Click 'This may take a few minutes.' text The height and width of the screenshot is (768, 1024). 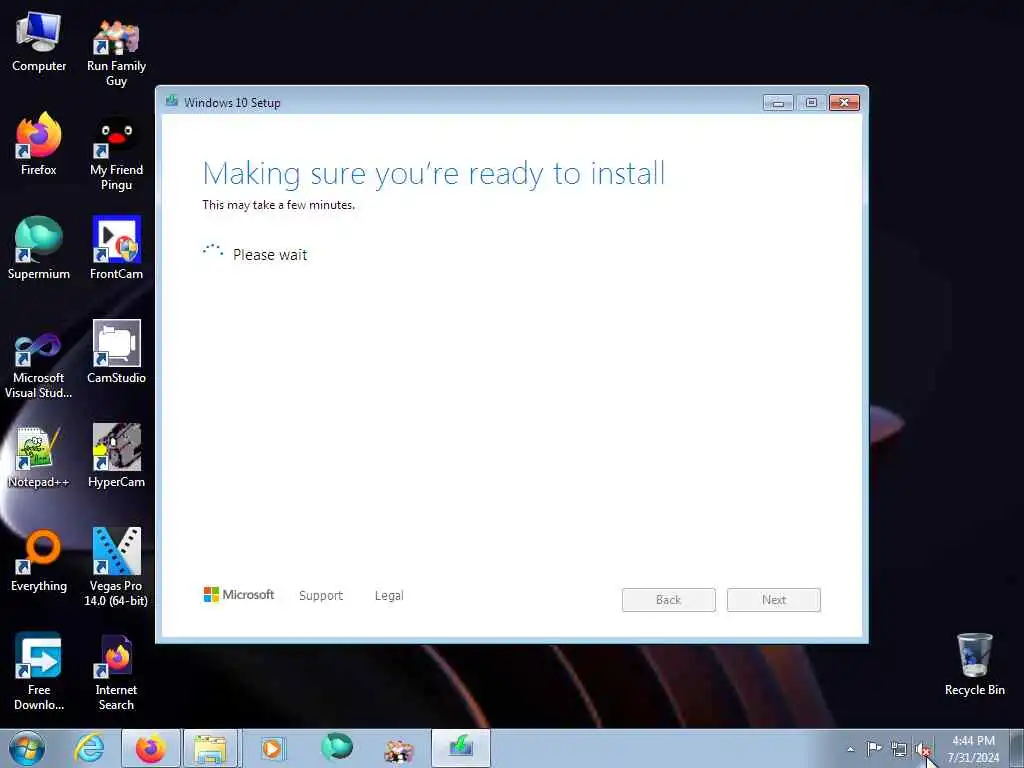point(279,205)
